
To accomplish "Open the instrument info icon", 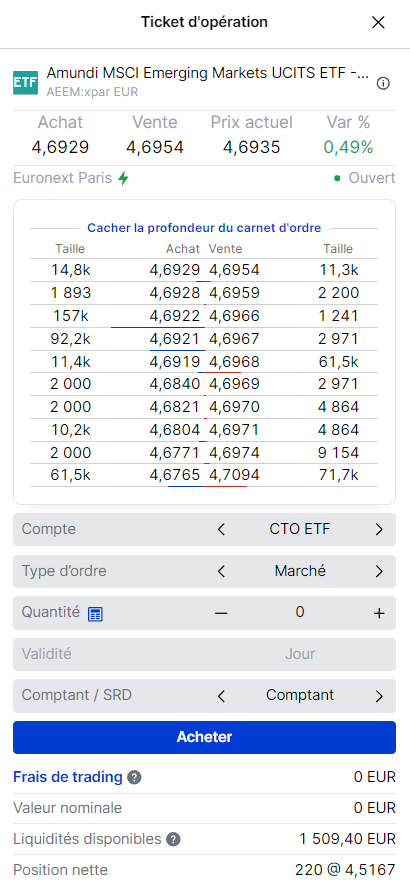I will [383, 84].
